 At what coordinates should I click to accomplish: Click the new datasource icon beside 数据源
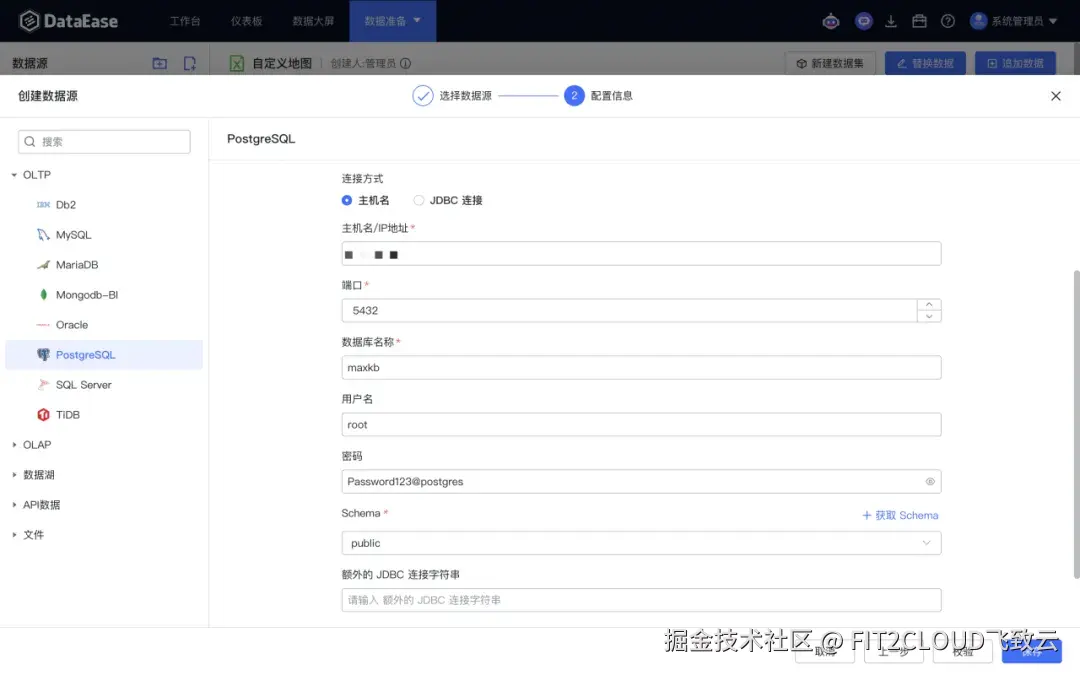[189, 63]
